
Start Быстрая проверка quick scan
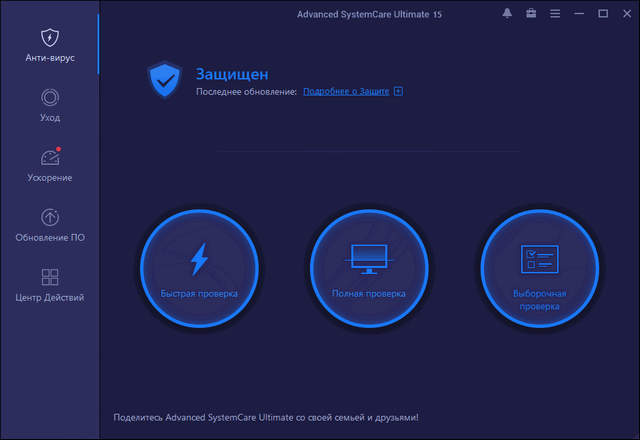[x=199, y=268]
